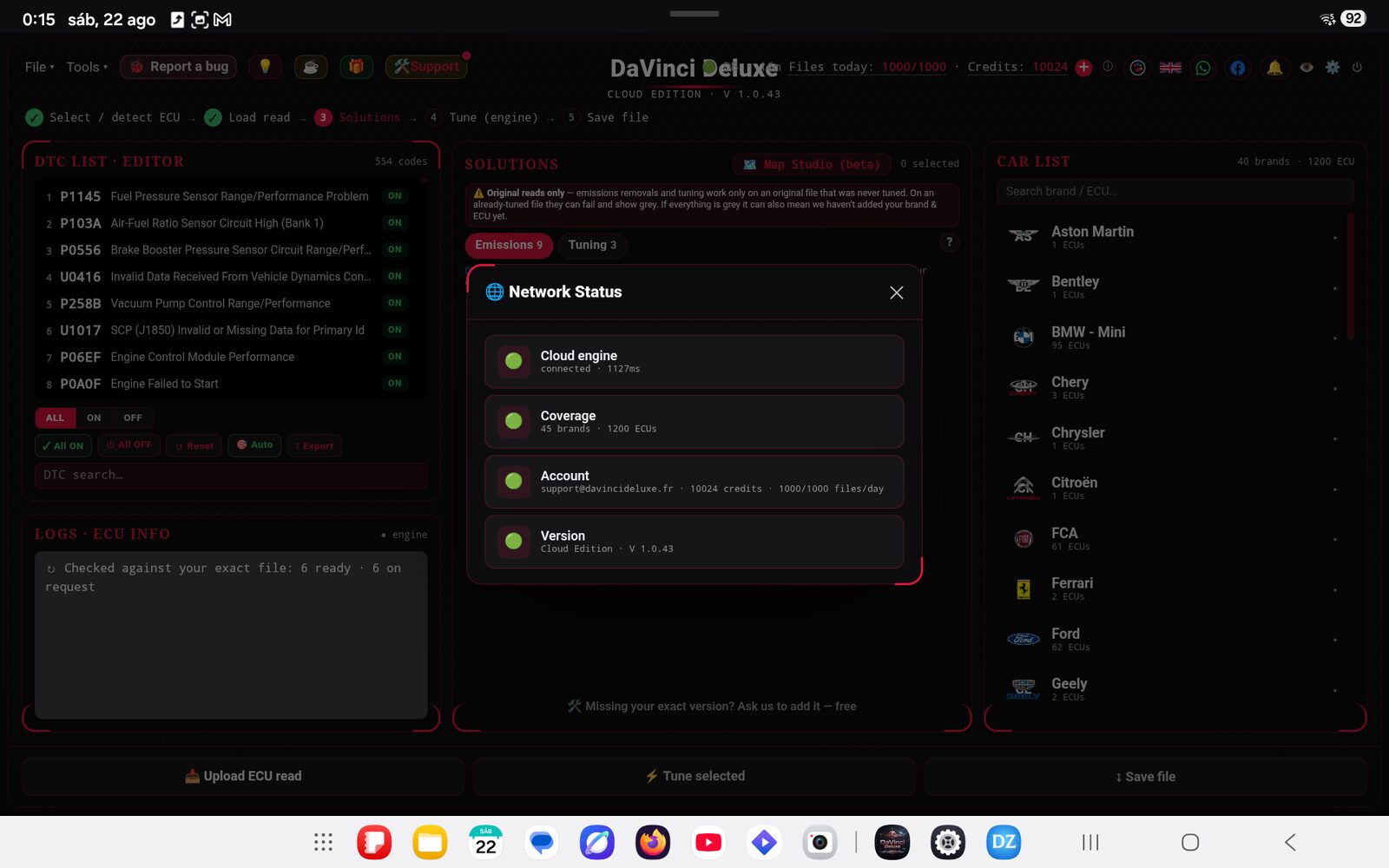This screenshot has height=868, width=1389.
Task: Toggle the eye visibility icon in header
Action: [x=1307, y=67]
